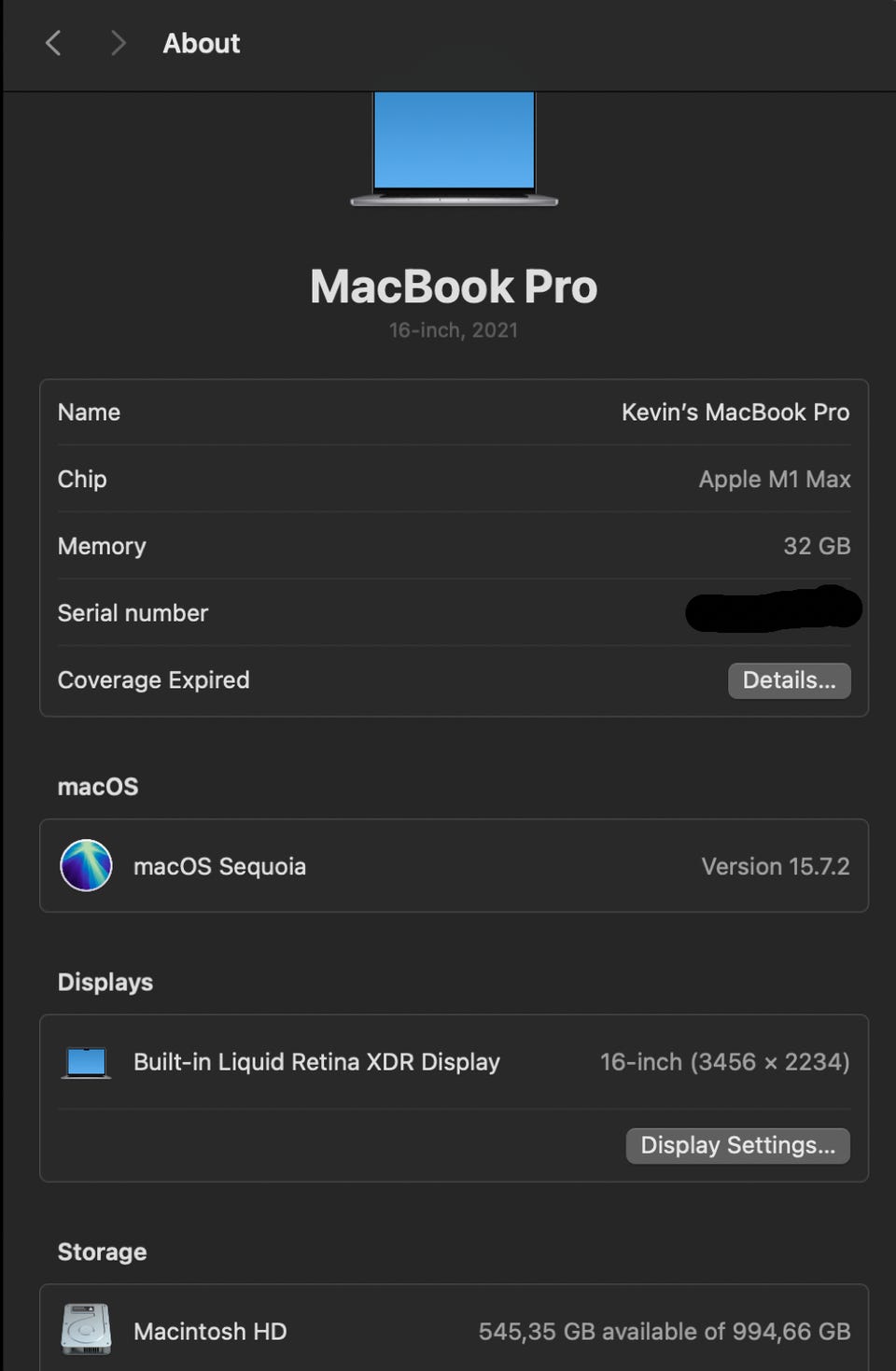Open Display Settings...

point(737,1145)
